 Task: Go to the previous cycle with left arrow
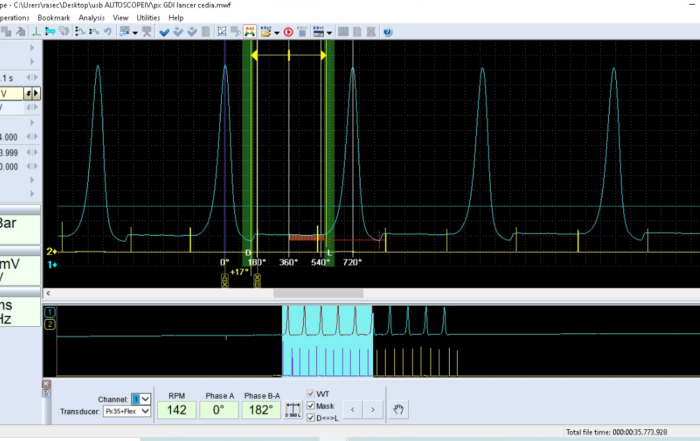tap(352, 408)
